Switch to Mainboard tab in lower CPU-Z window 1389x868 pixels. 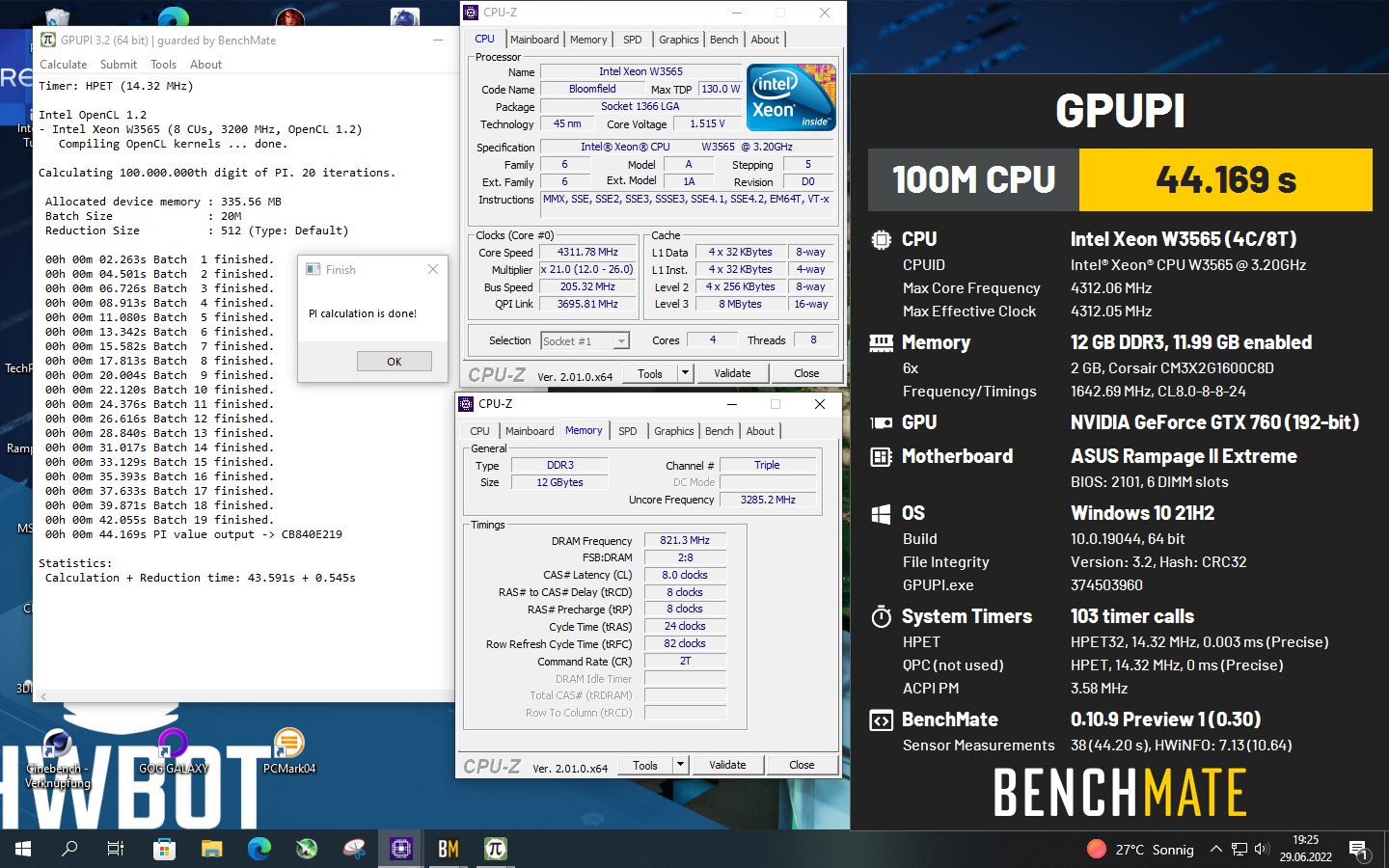click(x=530, y=431)
